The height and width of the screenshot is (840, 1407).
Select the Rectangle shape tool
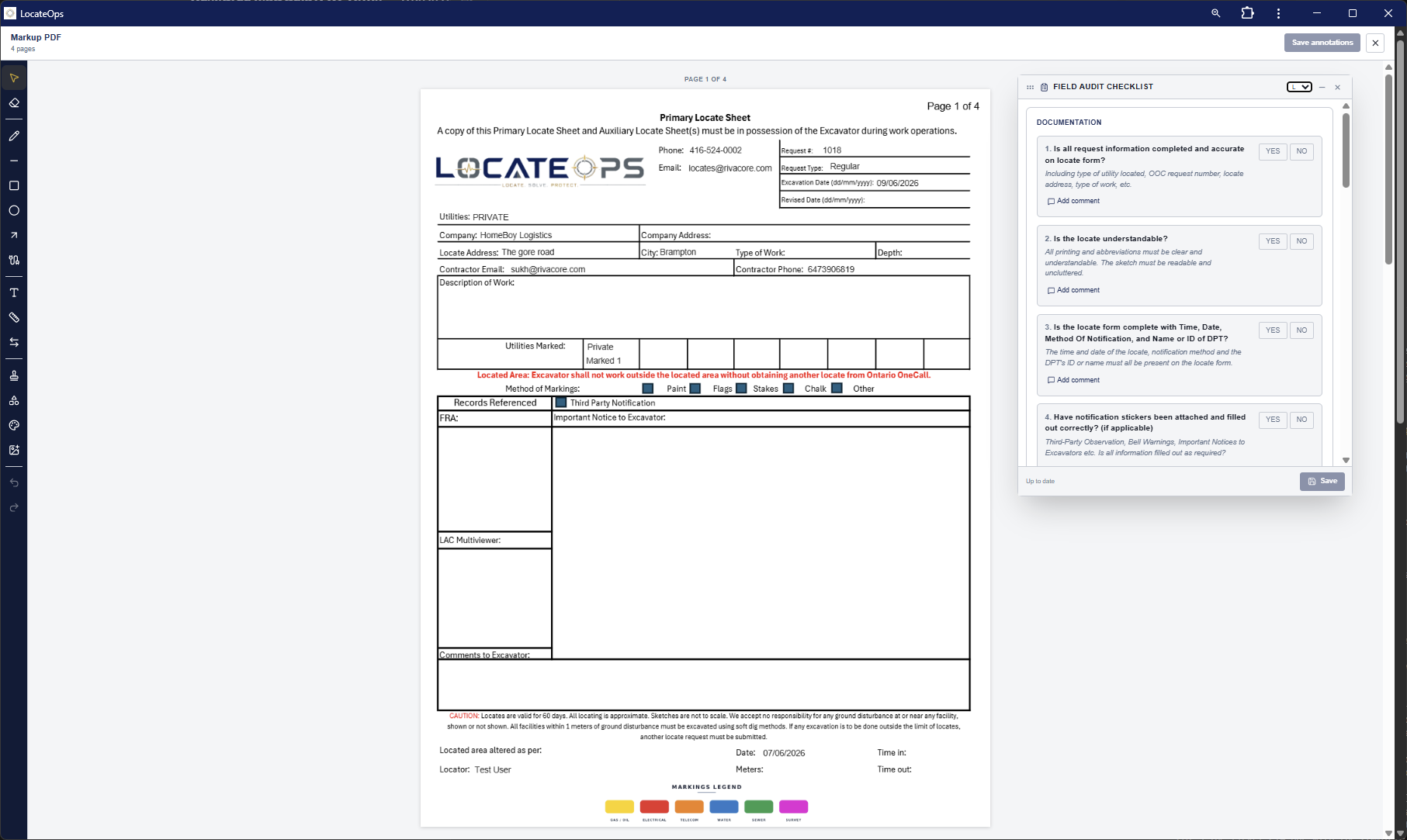14,185
